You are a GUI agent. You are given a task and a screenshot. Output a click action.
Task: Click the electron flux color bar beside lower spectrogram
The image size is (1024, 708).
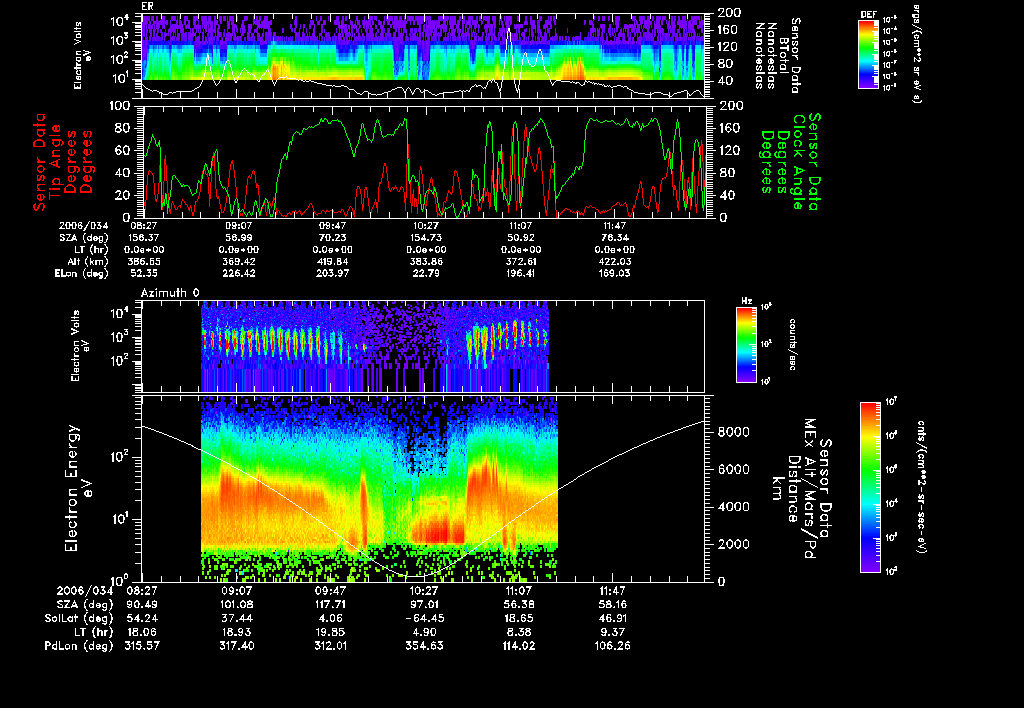point(870,487)
